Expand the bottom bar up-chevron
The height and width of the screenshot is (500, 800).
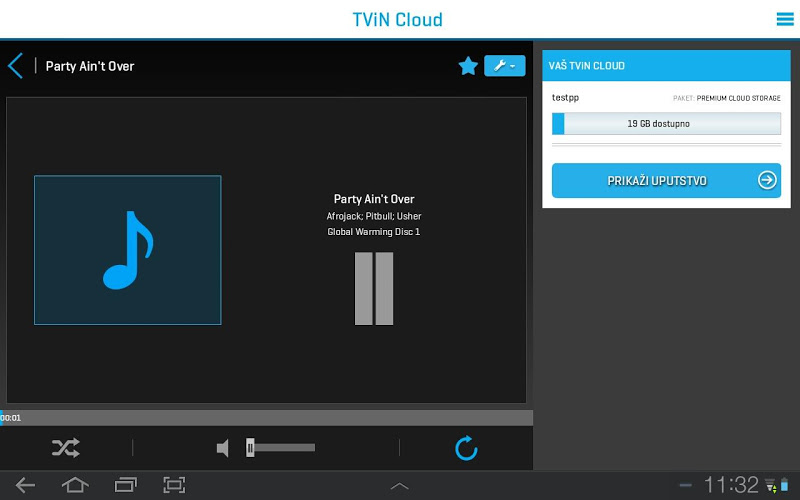tap(399, 486)
